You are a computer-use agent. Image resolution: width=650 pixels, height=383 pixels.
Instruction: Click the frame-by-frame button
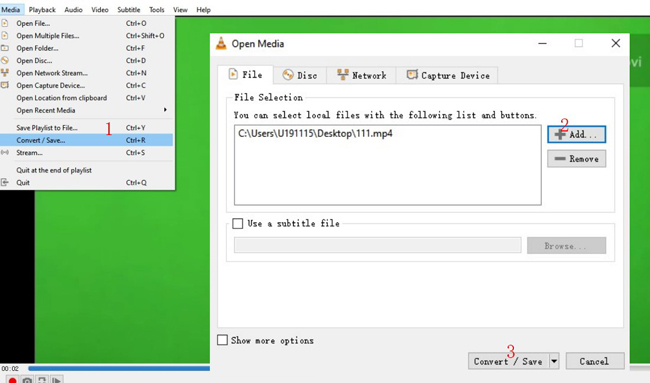57,380
